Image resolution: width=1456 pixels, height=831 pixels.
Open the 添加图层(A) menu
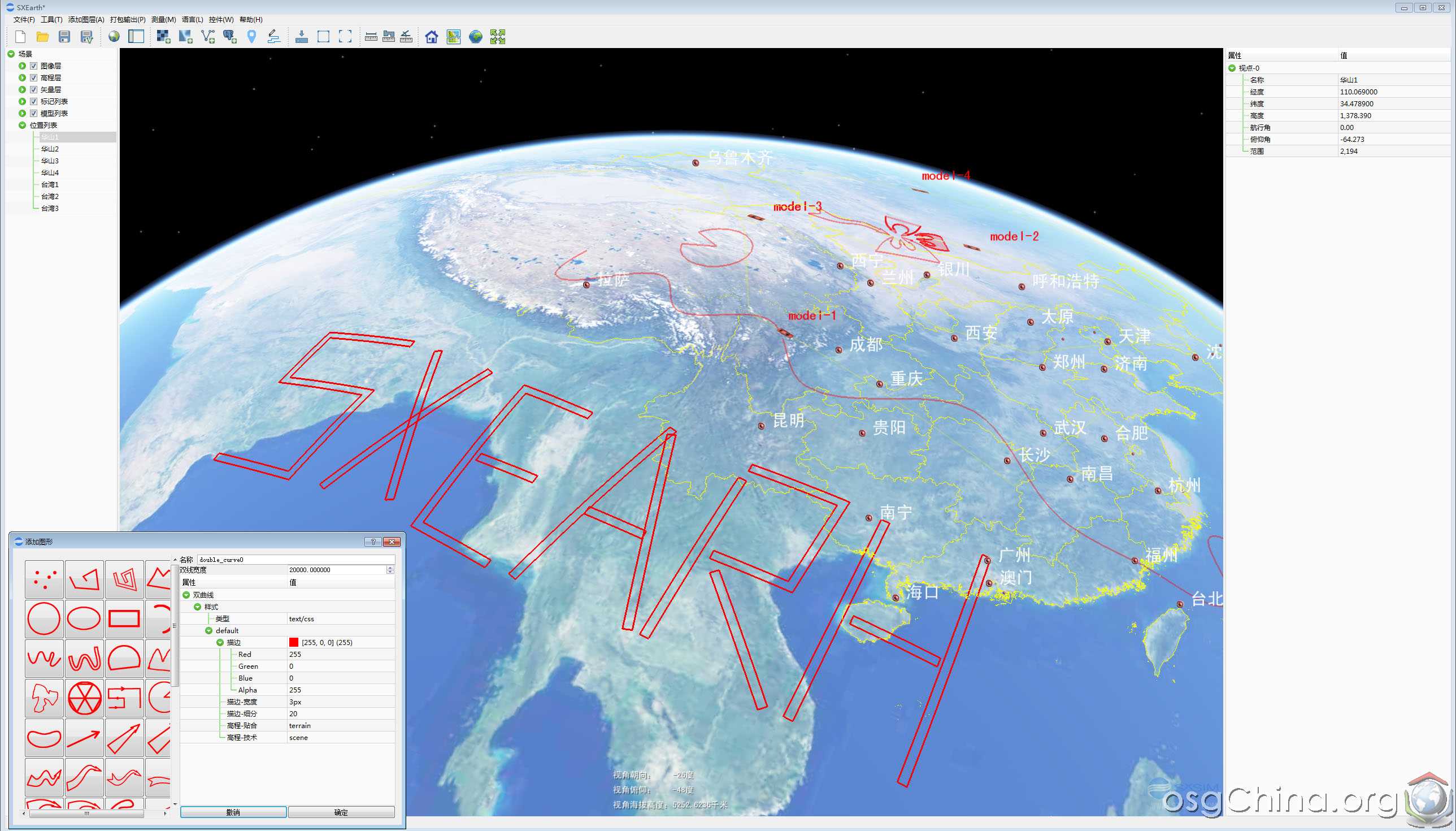[86, 20]
